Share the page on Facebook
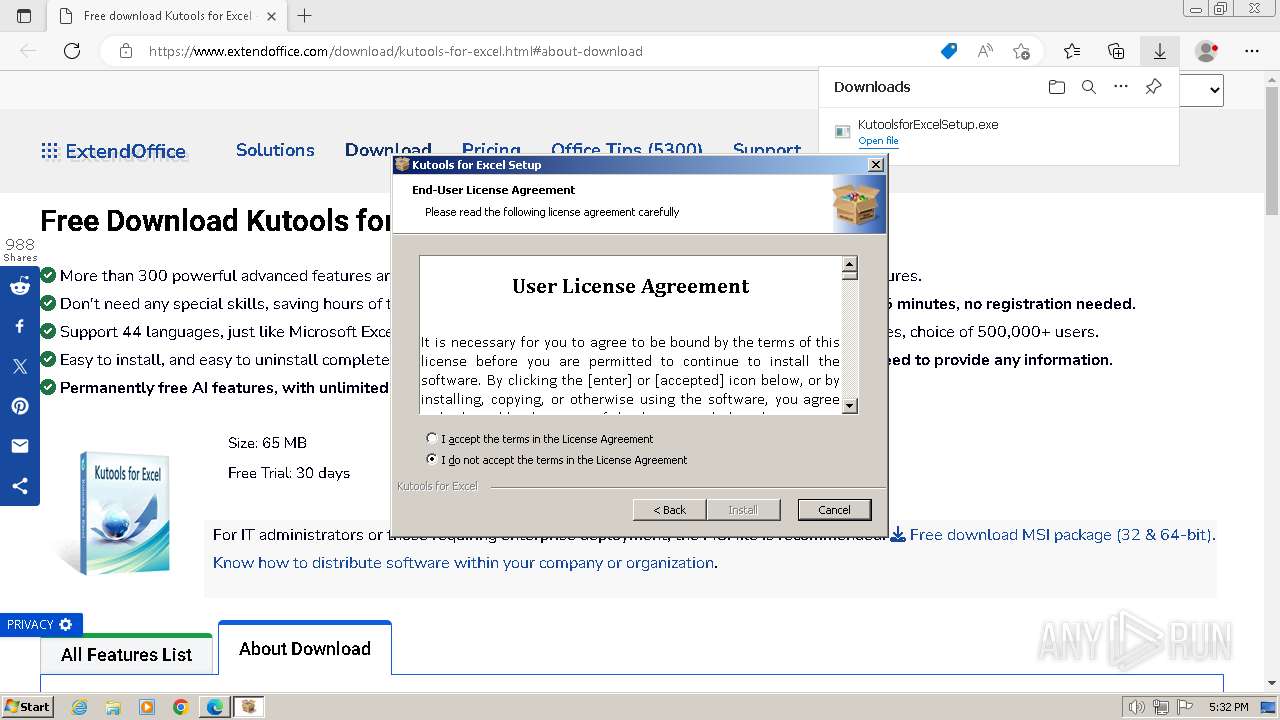The width and height of the screenshot is (1280, 720). tap(20, 327)
